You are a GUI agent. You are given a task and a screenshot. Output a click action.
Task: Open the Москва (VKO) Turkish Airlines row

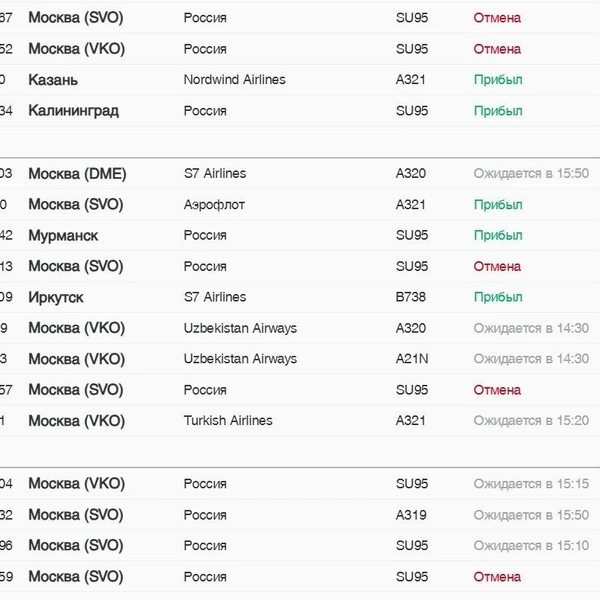(300, 421)
